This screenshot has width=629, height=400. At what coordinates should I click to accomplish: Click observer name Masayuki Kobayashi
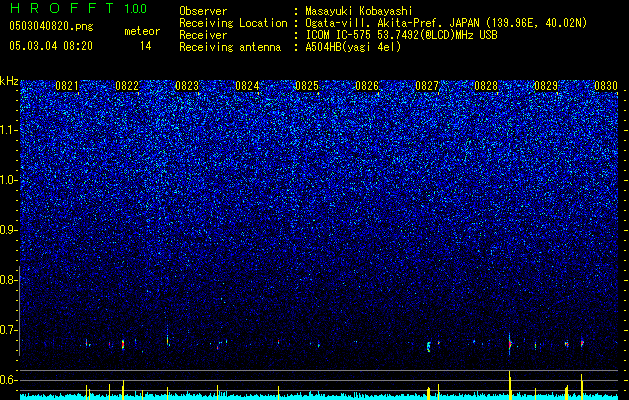tap(359, 11)
